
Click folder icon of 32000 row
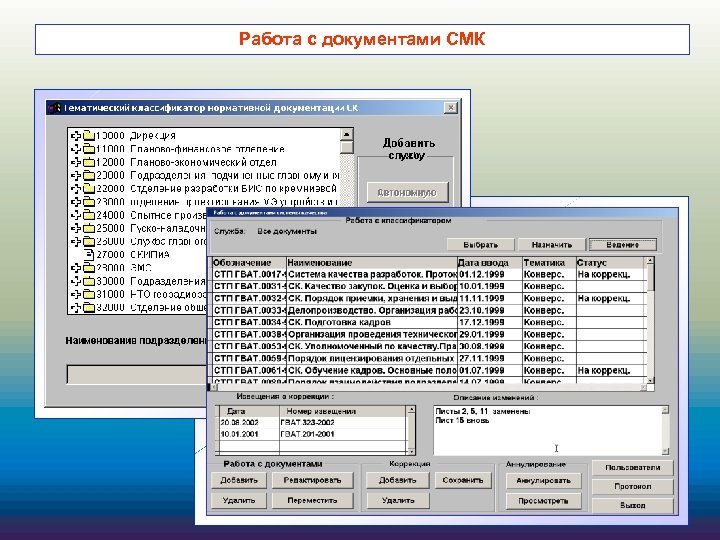(89, 308)
